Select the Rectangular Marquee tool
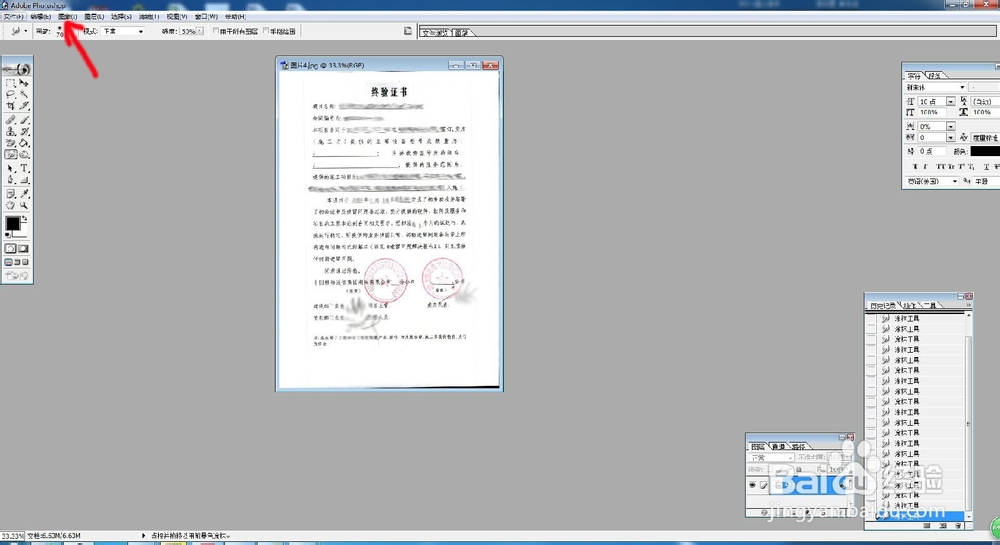The height and width of the screenshot is (545, 1000). coord(10,83)
